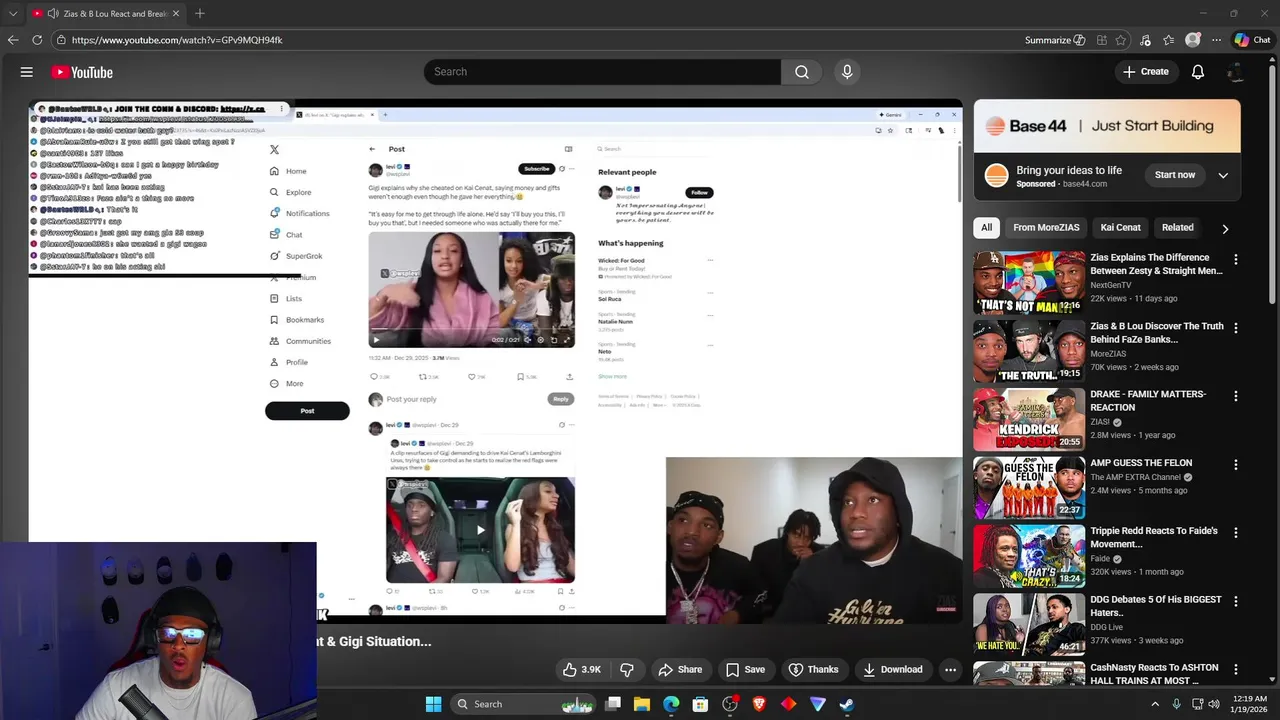This screenshot has width=1280, height=720.
Task: Open Edge settings and more ellipsis
Action: pos(1216,40)
